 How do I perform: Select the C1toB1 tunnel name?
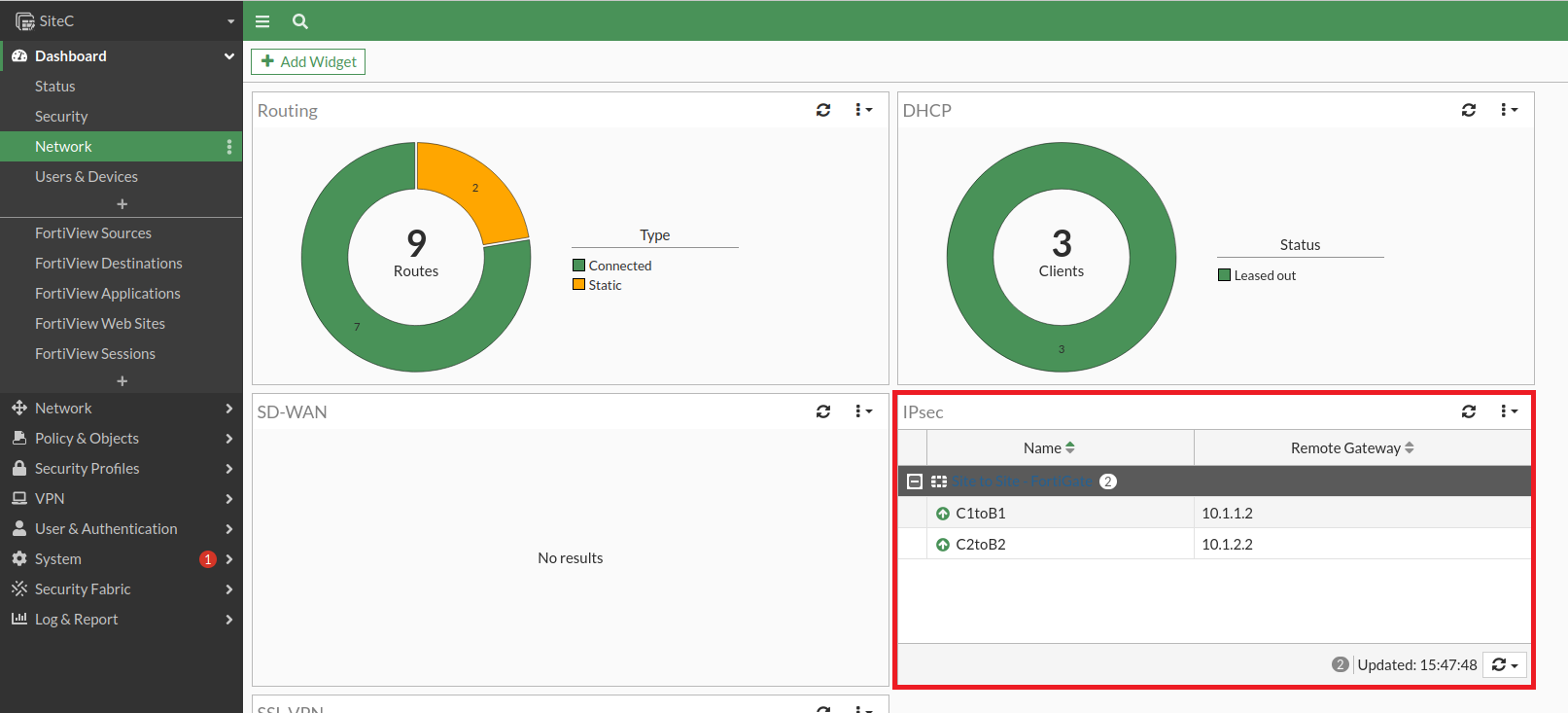pos(981,514)
